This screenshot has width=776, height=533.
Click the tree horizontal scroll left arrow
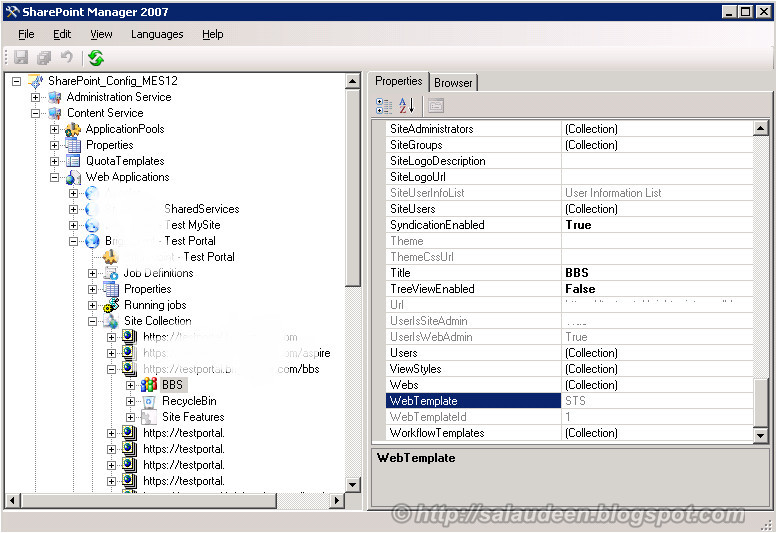tap(12, 500)
